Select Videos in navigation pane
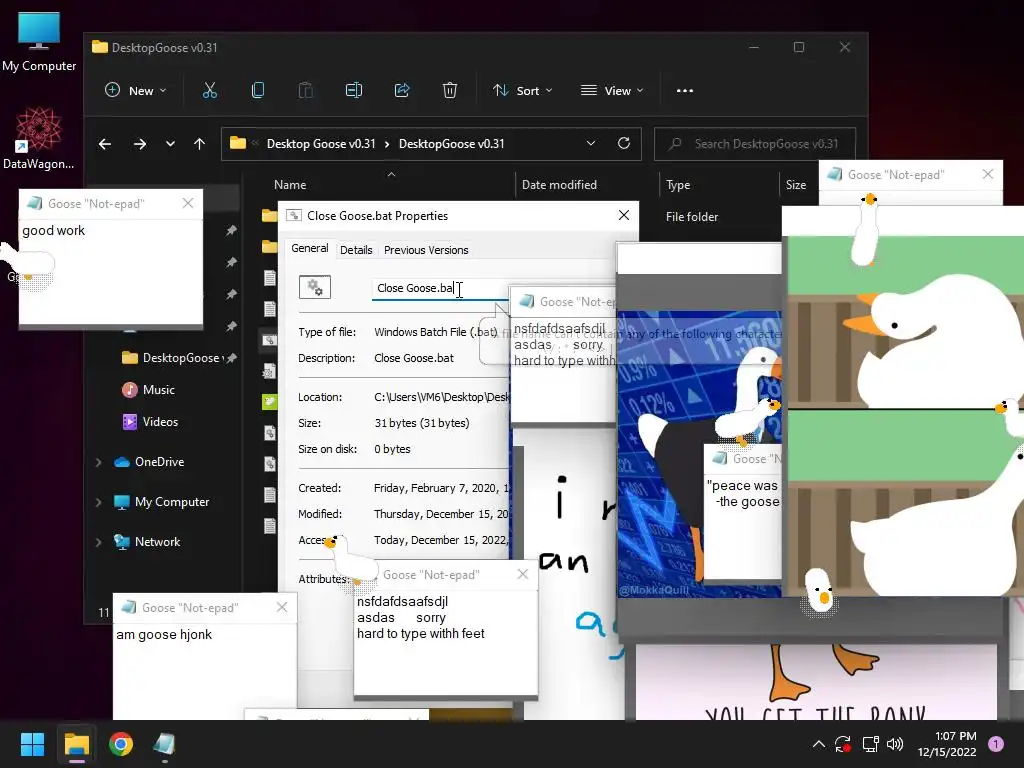 click(x=150, y=422)
